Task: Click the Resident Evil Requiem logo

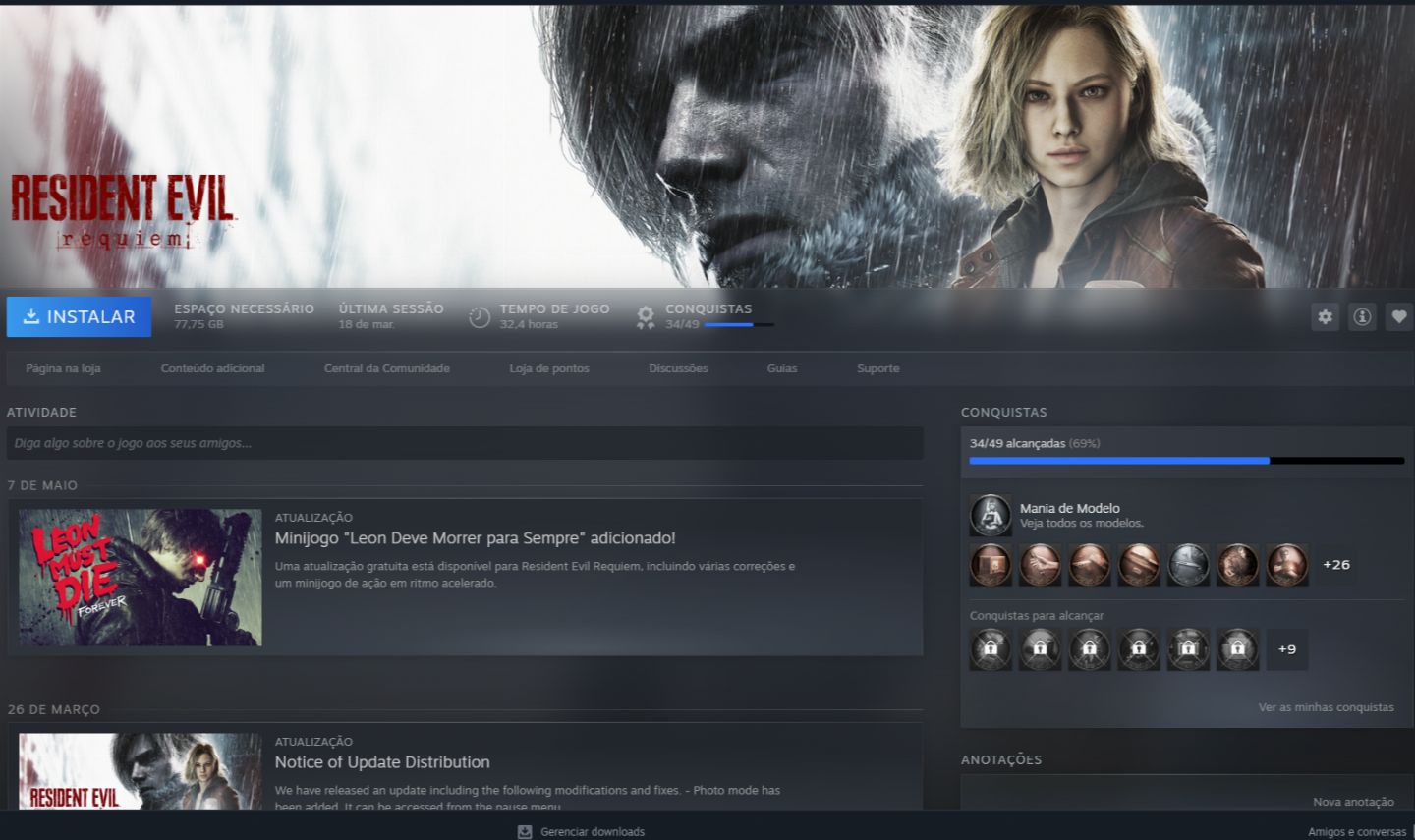Action: [x=123, y=210]
